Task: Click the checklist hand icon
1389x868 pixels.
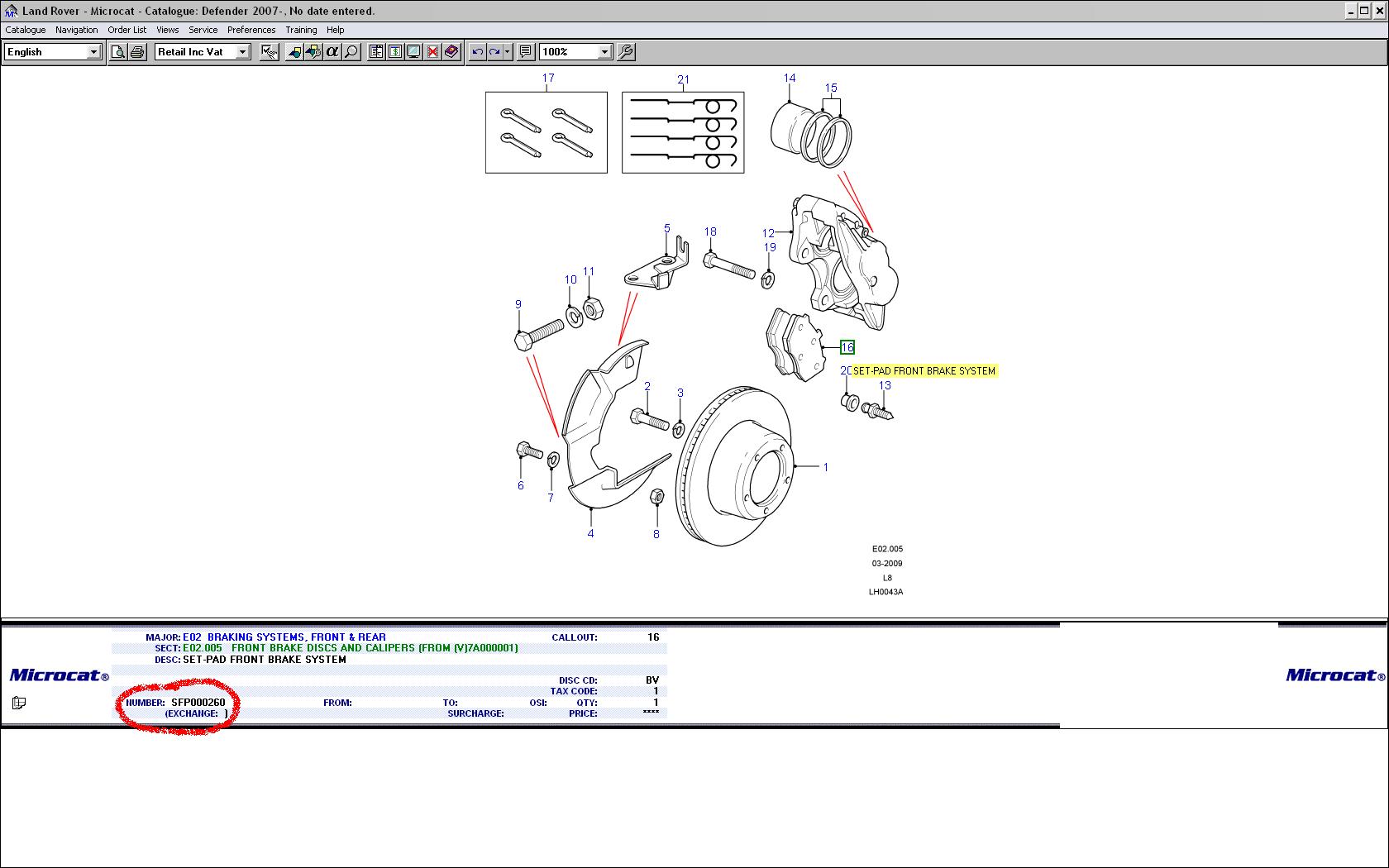Action: 270,52
